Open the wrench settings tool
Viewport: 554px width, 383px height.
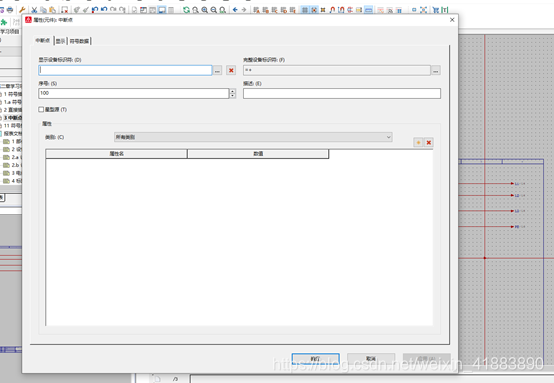[x=22, y=10]
